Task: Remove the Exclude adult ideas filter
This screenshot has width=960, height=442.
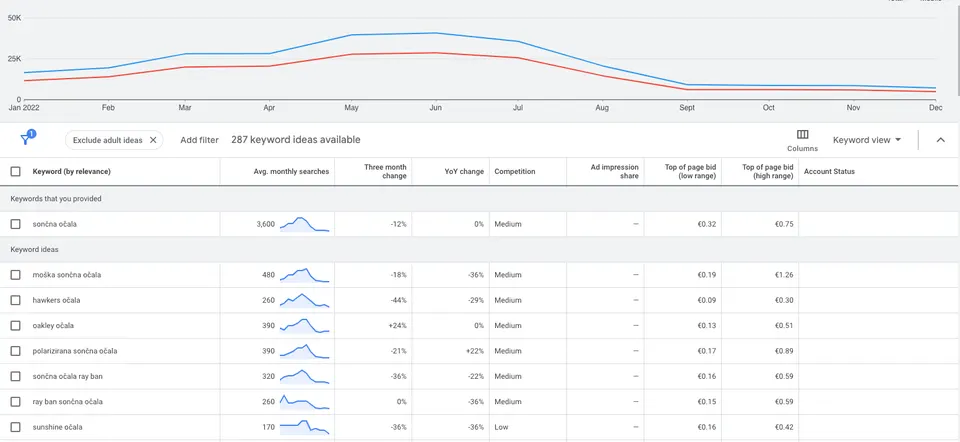Action: pyautogui.click(x=153, y=140)
